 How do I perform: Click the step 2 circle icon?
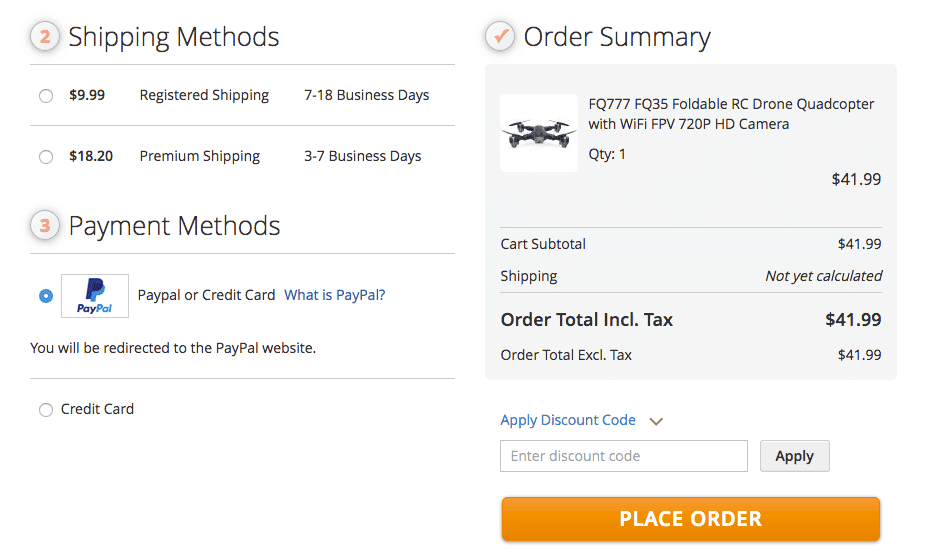click(x=45, y=36)
